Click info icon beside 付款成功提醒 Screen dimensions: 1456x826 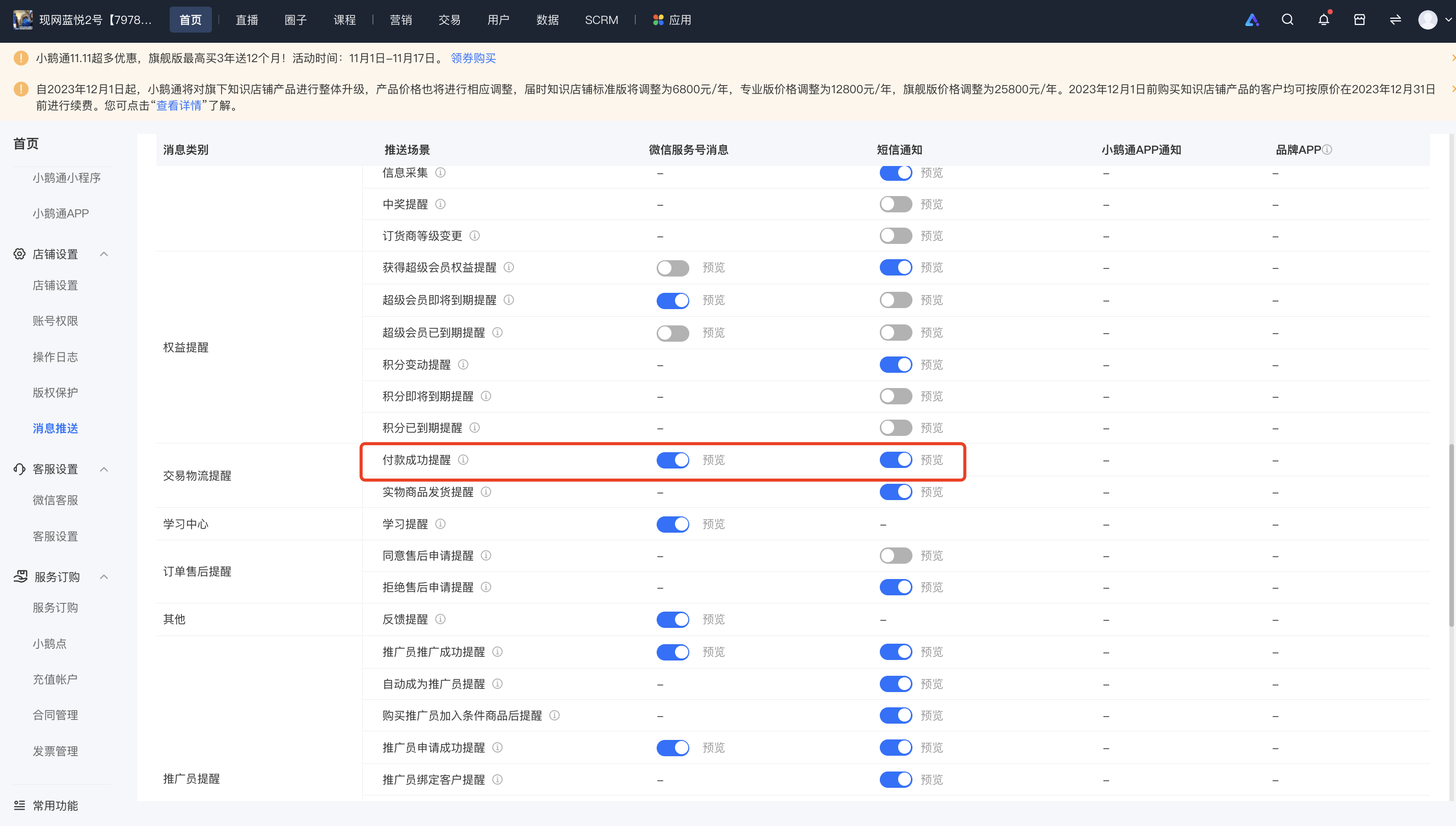463,459
